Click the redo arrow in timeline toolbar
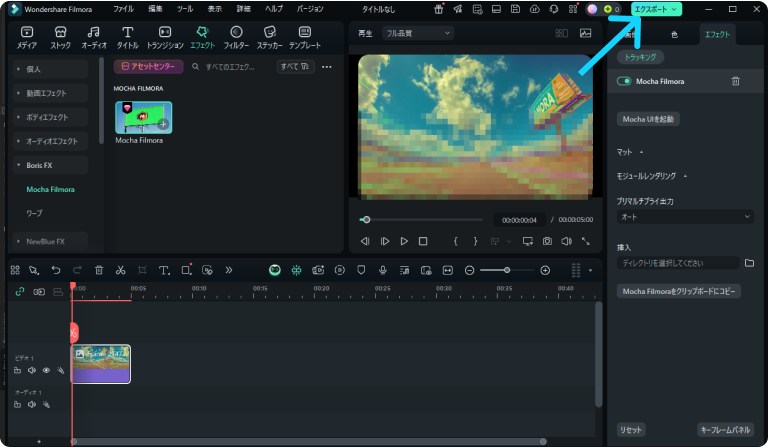 coord(77,270)
